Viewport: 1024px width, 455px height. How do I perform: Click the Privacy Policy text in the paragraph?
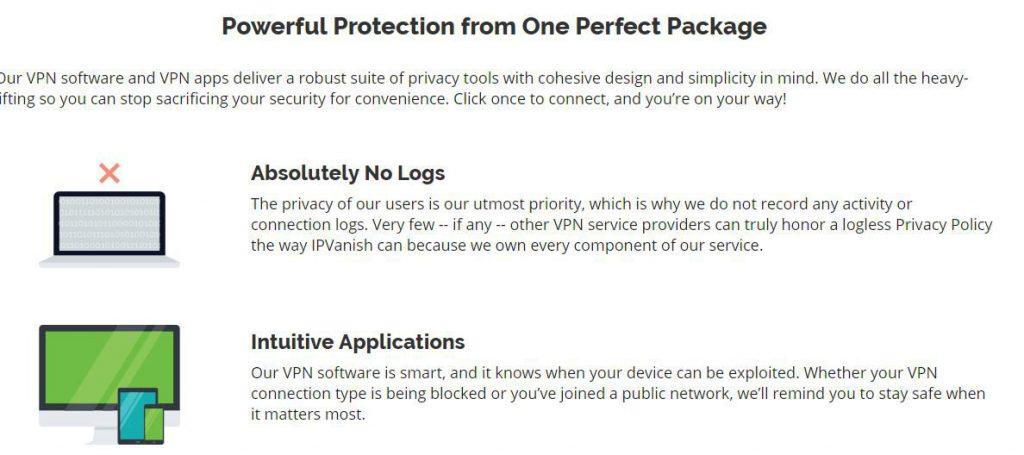coord(944,225)
